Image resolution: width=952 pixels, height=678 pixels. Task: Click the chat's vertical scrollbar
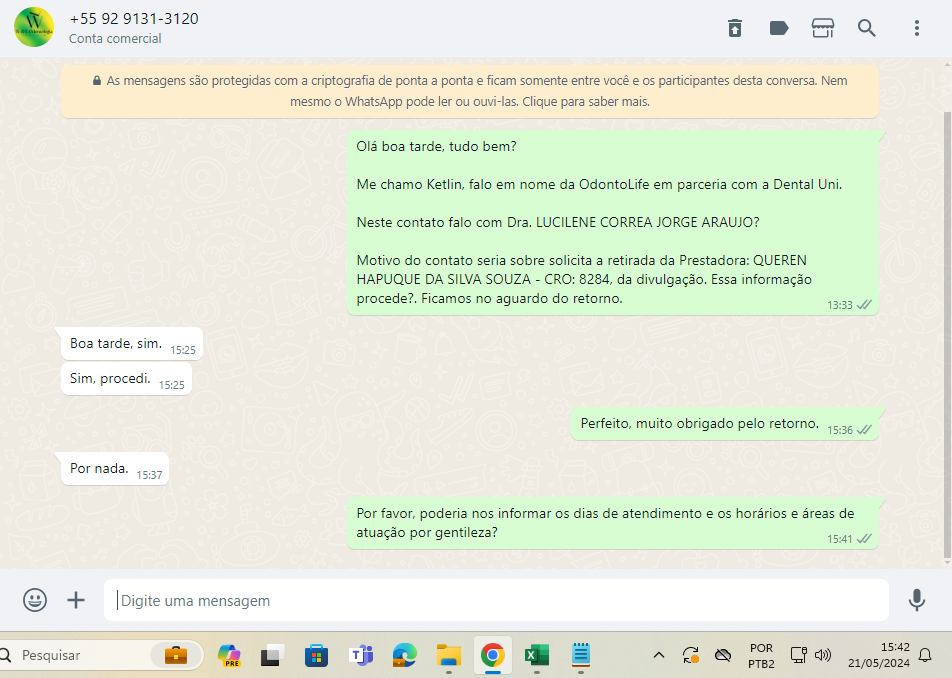pos(947,340)
